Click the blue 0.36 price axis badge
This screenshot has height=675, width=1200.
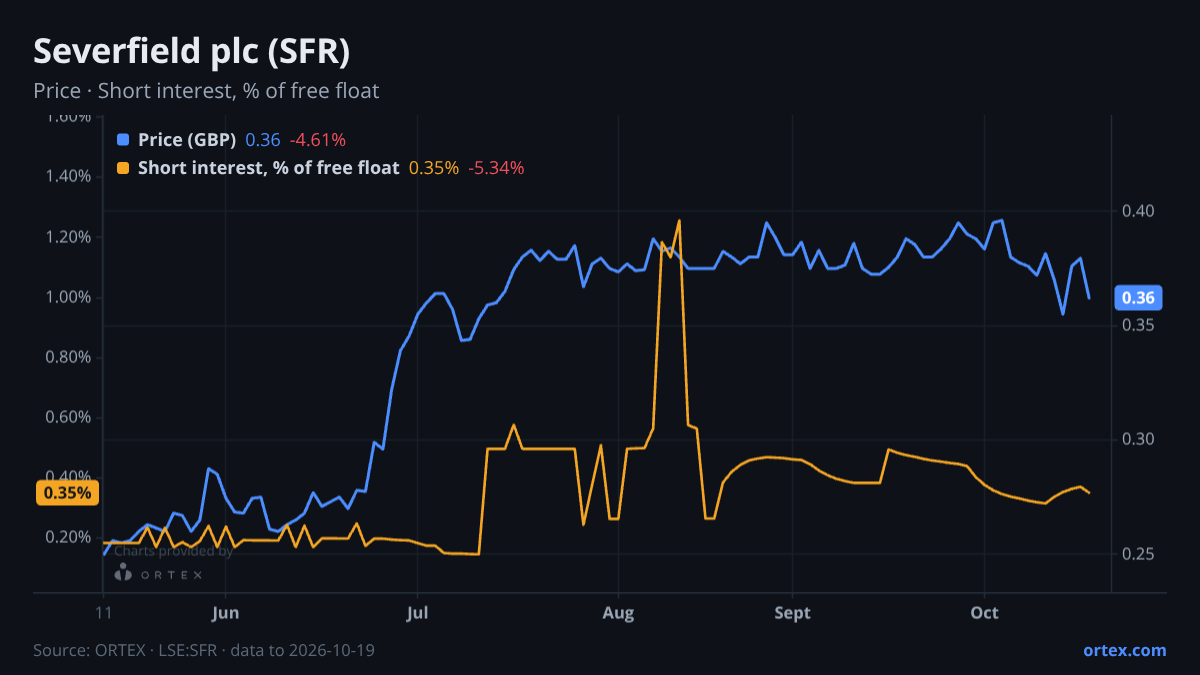coord(1138,298)
